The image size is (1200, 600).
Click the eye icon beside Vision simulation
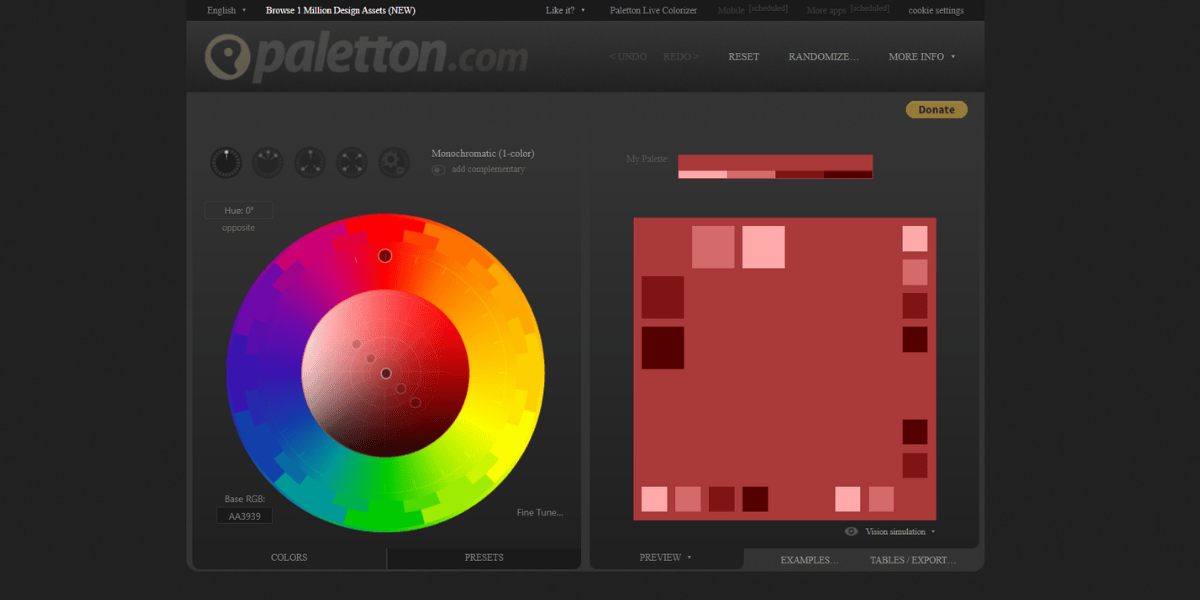pos(851,532)
